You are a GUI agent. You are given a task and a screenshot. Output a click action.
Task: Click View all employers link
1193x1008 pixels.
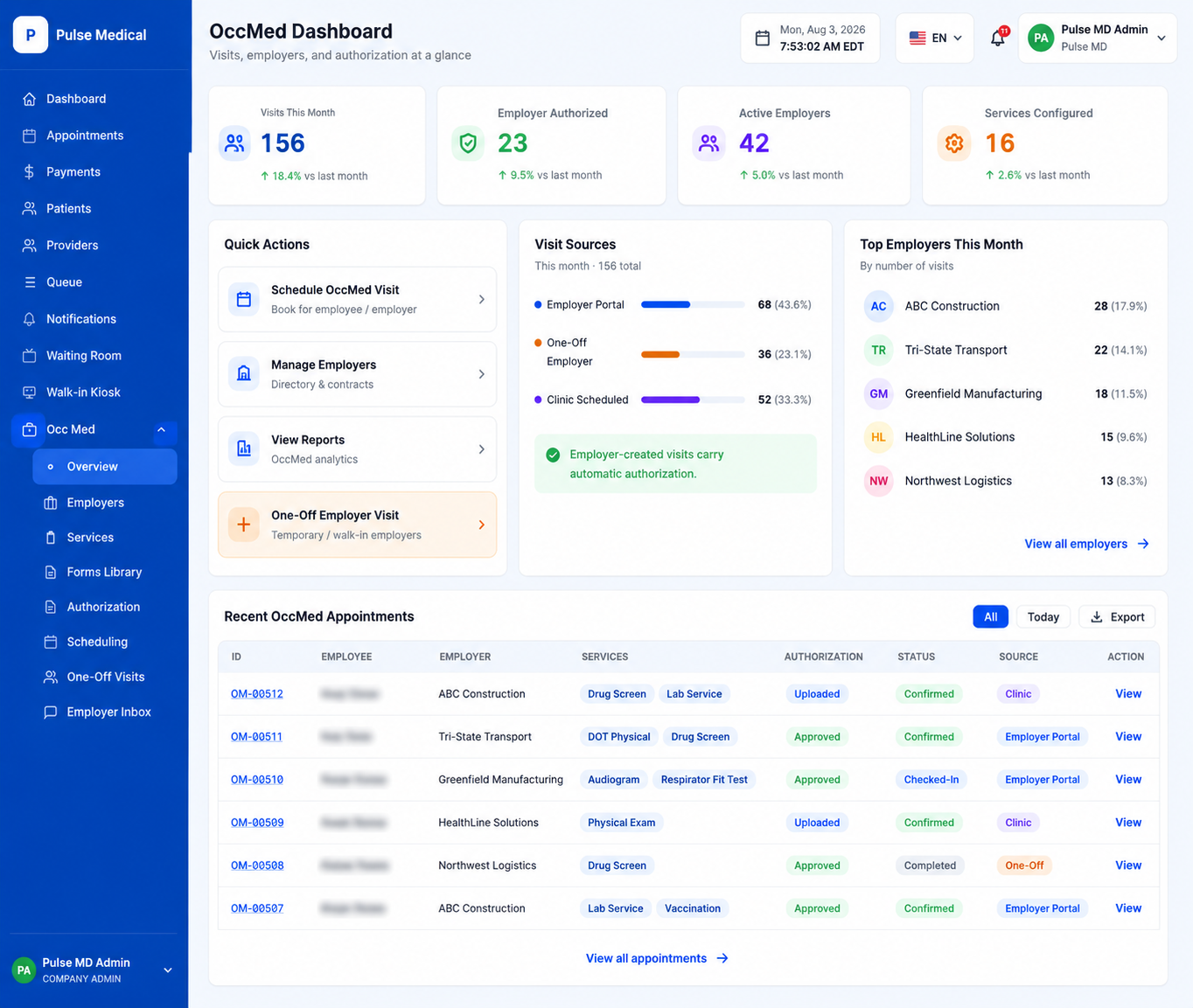1087,544
